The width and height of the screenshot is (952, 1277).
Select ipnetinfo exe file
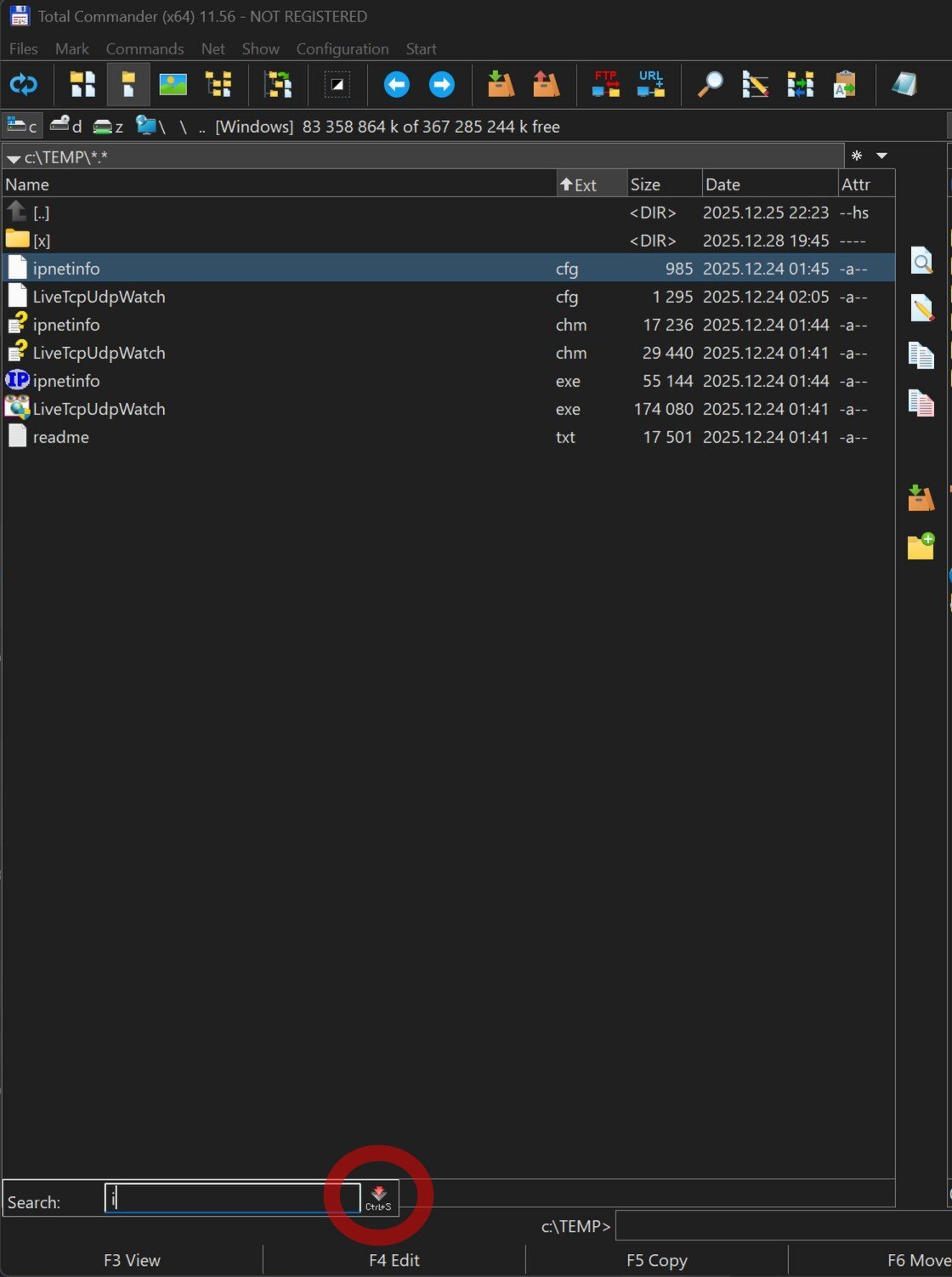[x=449, y=381]
